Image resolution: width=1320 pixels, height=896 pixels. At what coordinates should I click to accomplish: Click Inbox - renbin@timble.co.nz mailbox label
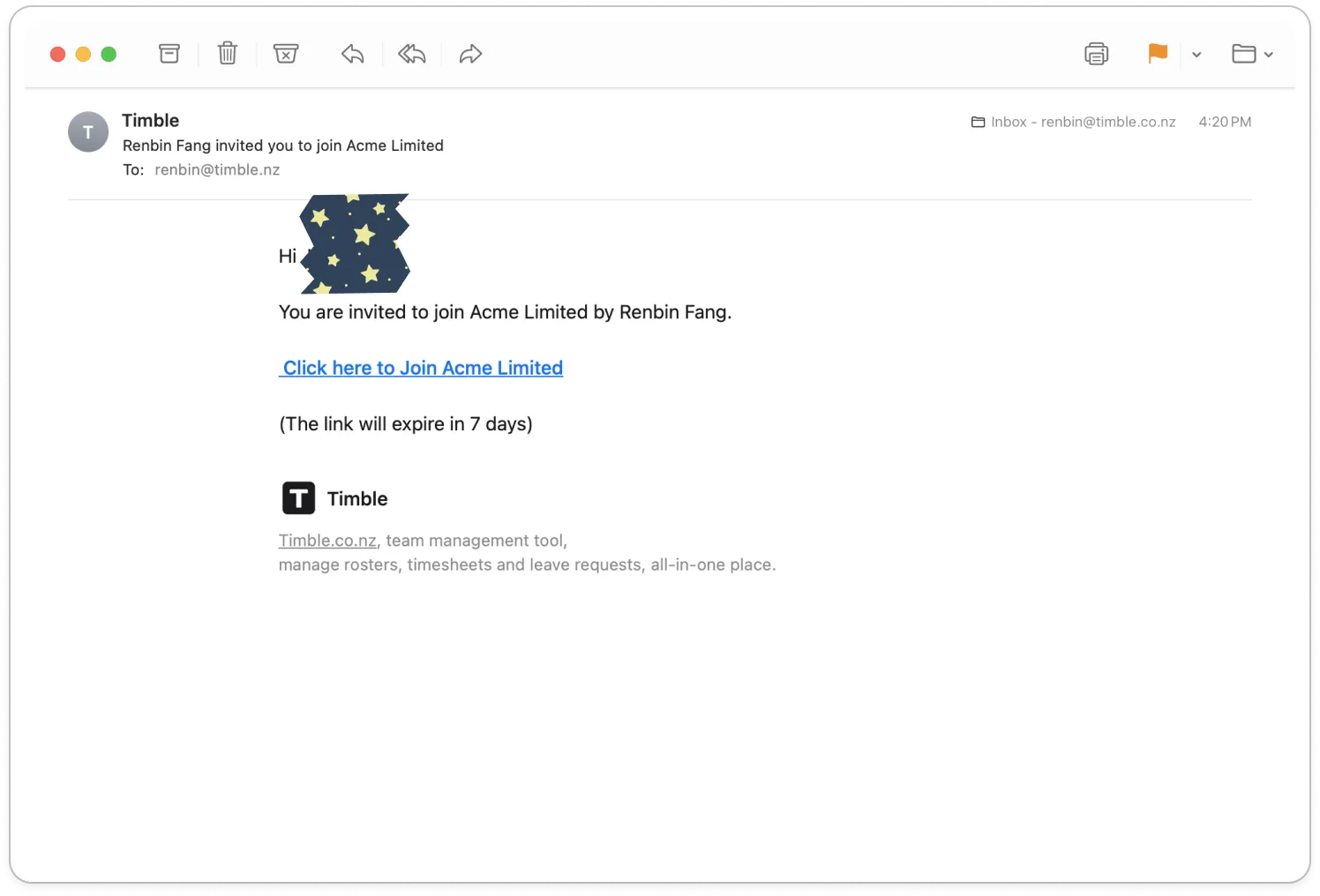click(x=1074, y=122)
